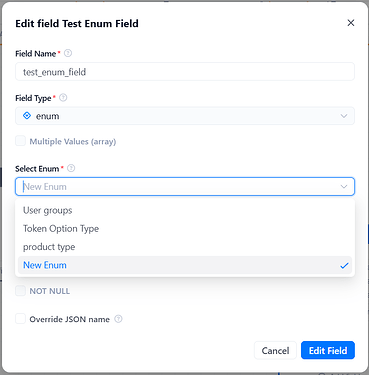Confirm with the Edit Field button

click(328, 350)
